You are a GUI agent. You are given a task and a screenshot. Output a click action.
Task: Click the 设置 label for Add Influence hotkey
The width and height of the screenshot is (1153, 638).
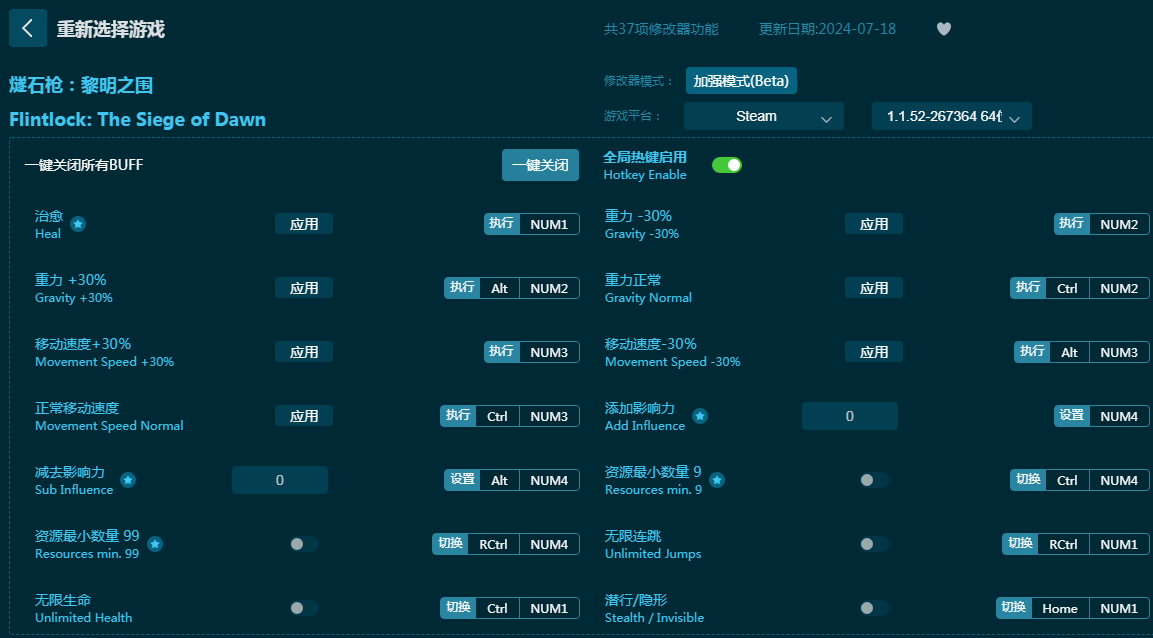coord(1071,415)
